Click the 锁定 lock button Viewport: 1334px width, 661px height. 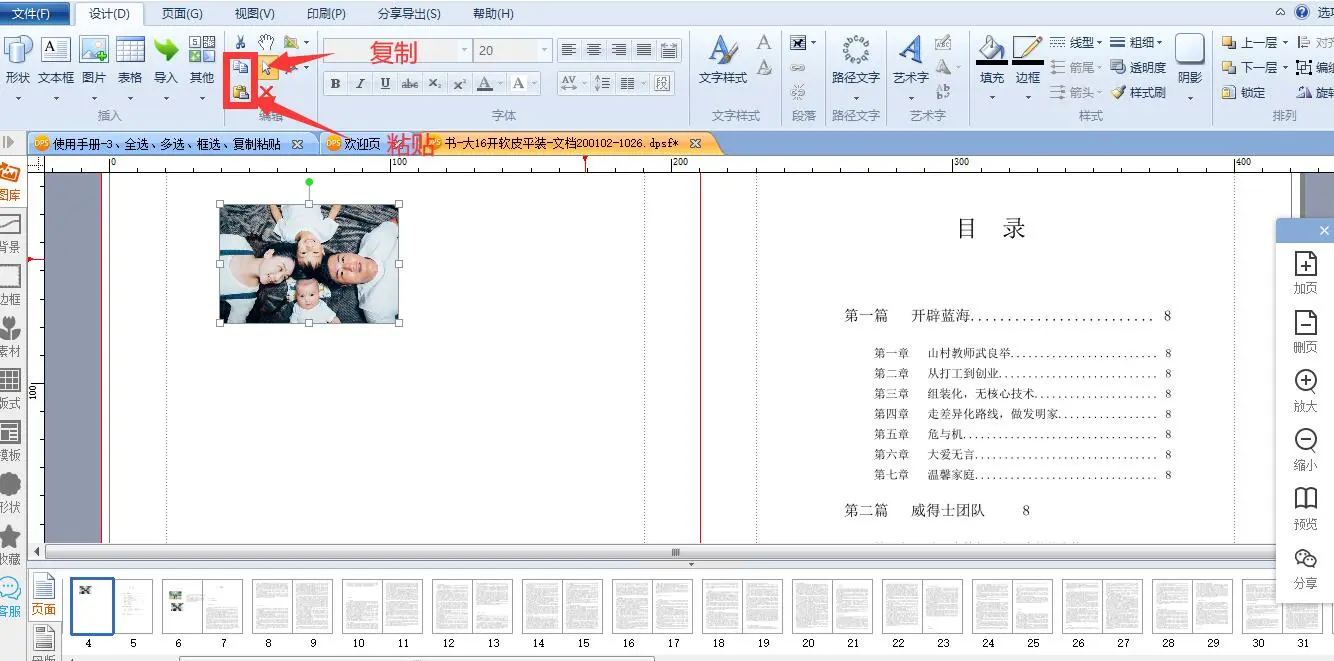coord(1243,93)
